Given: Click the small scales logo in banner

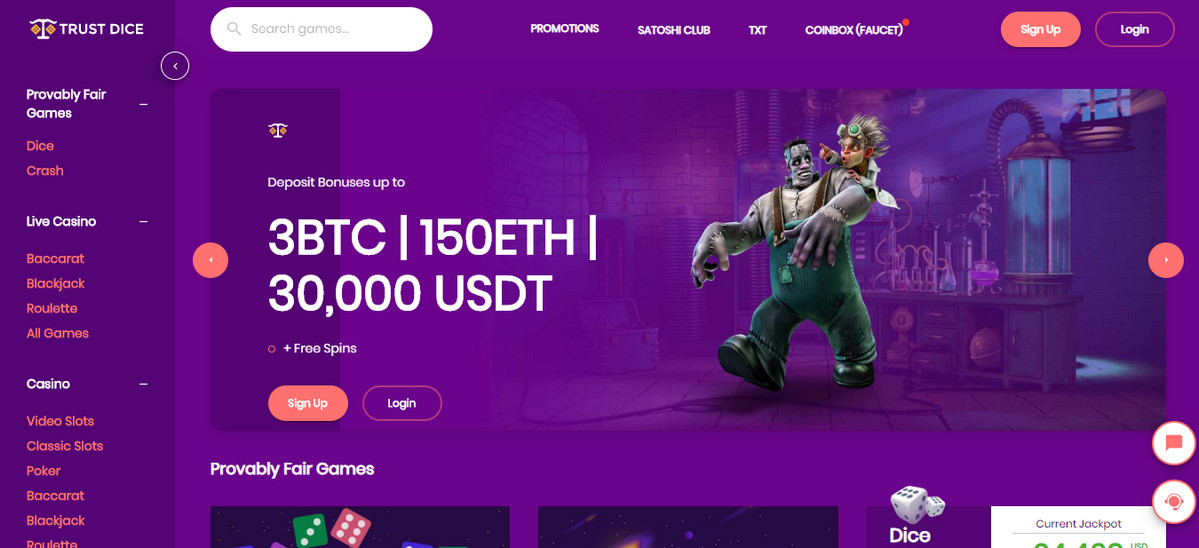Looking at the screenshot, I should coord(278,130).
